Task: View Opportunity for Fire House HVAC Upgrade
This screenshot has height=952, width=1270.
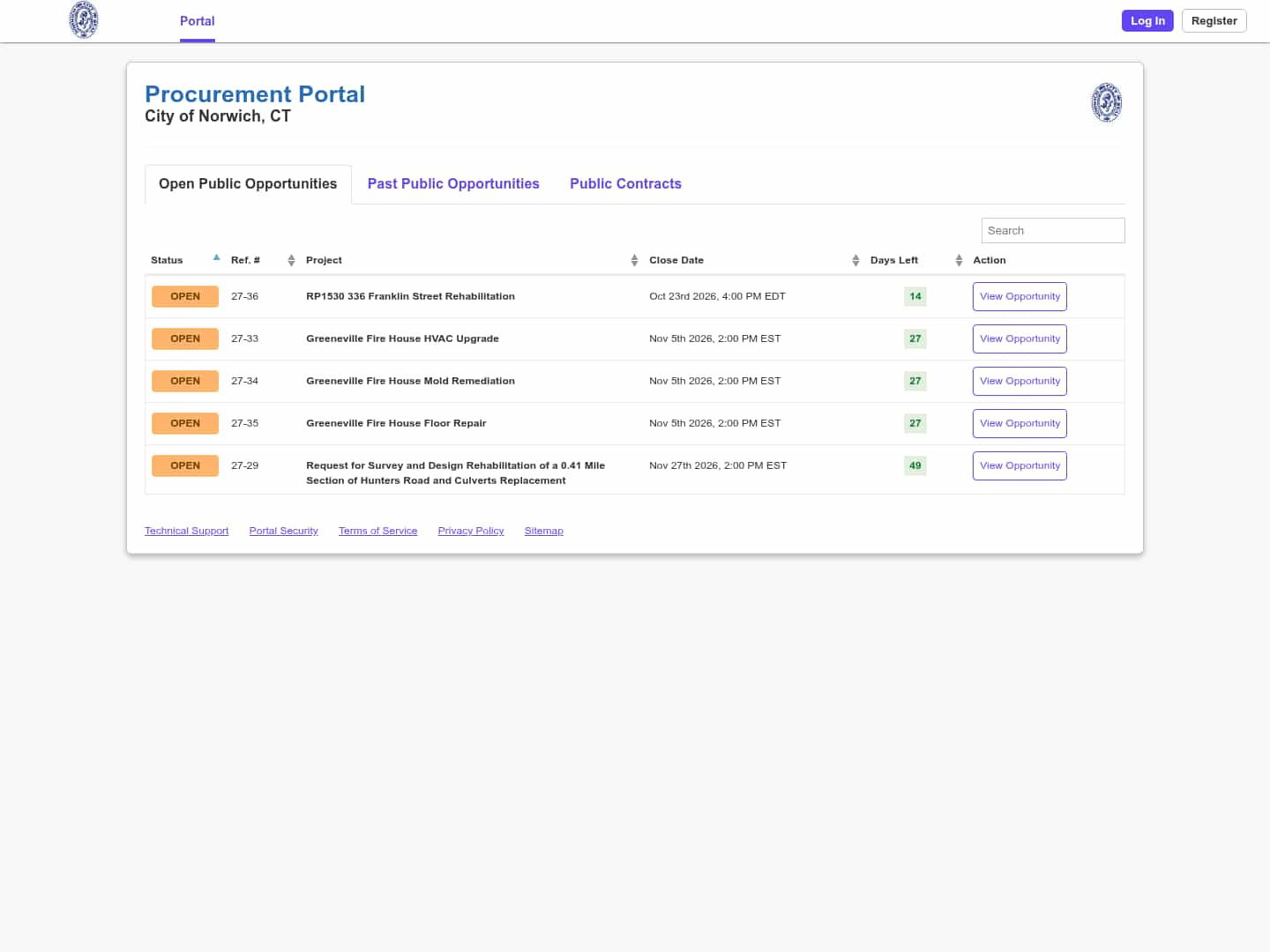Action: (x=1020, y=338)
